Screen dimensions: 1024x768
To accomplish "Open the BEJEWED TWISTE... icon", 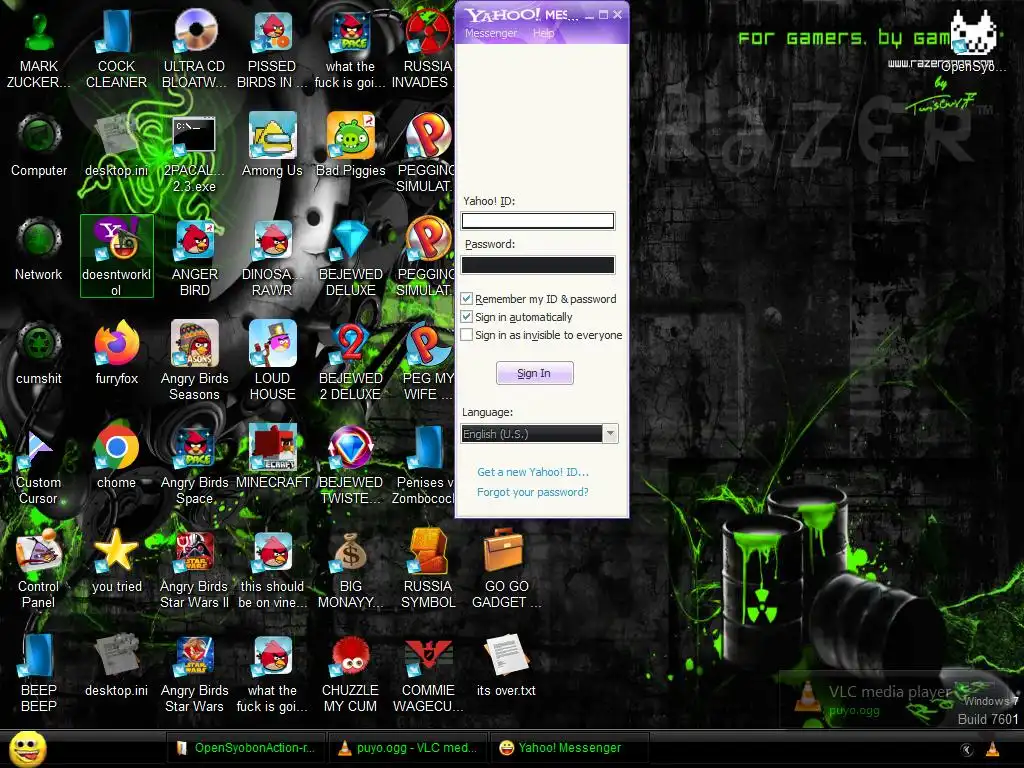I will tap(351, 447).
